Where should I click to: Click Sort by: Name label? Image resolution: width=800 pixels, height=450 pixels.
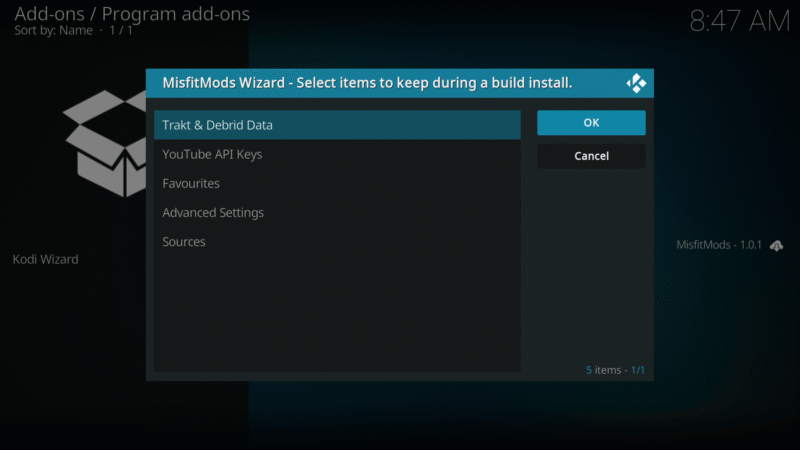(54, 31)
